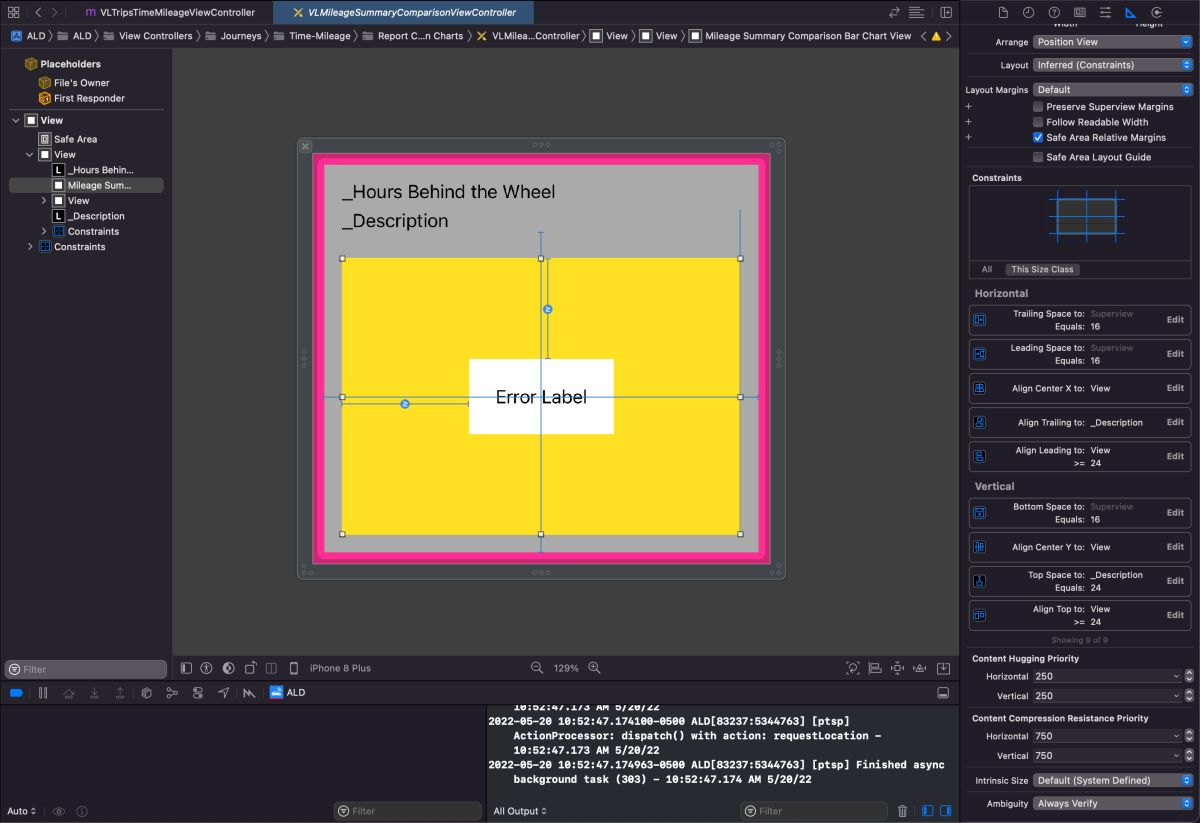This screenshot has width=1200, height=823.
Task: Click the yellow warning triangle in jump bar
Action: tap(936, 35)
